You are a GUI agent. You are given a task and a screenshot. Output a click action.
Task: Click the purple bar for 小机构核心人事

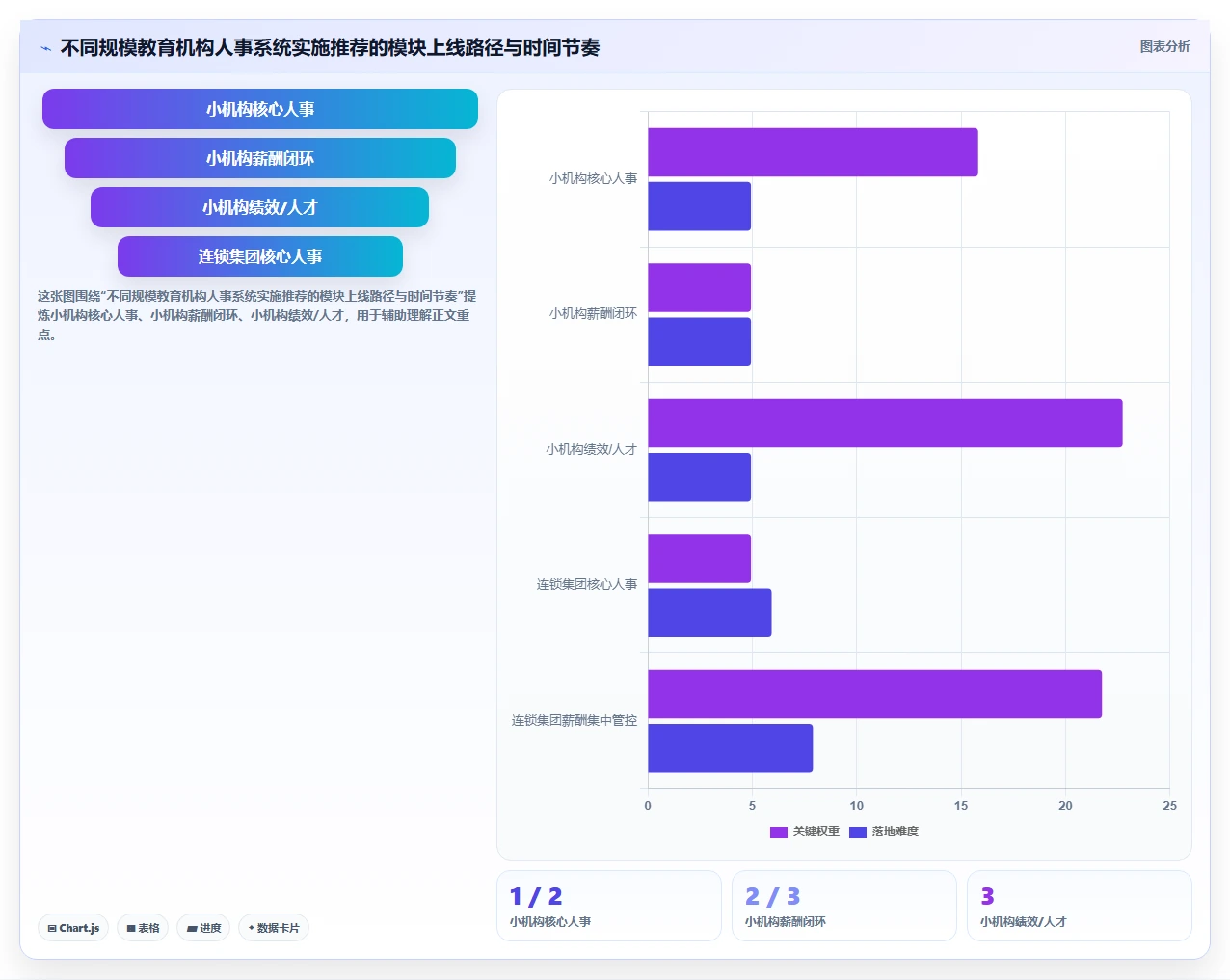pyautogui.click(x=813, y=152)
